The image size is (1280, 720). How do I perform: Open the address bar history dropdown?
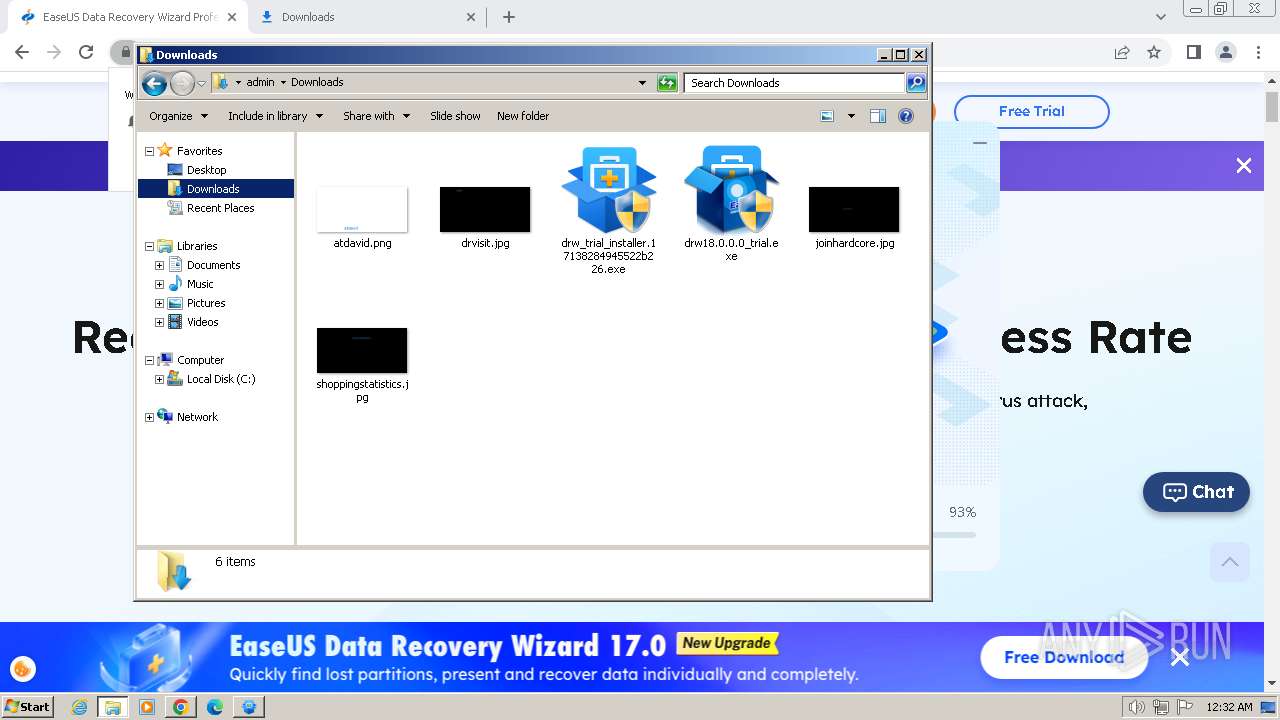[642, 83]
